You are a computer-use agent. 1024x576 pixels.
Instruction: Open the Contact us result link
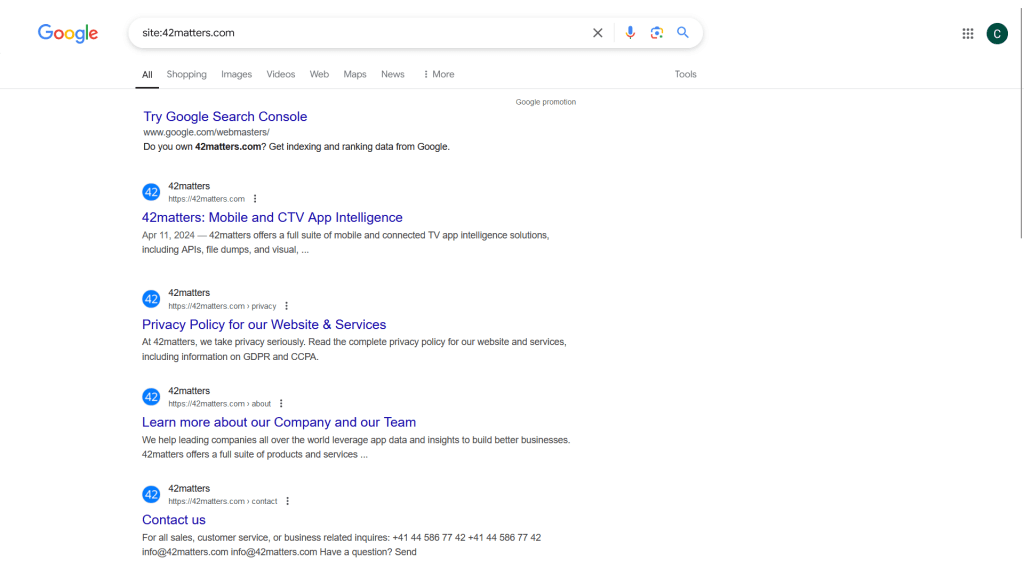point(173,519)
